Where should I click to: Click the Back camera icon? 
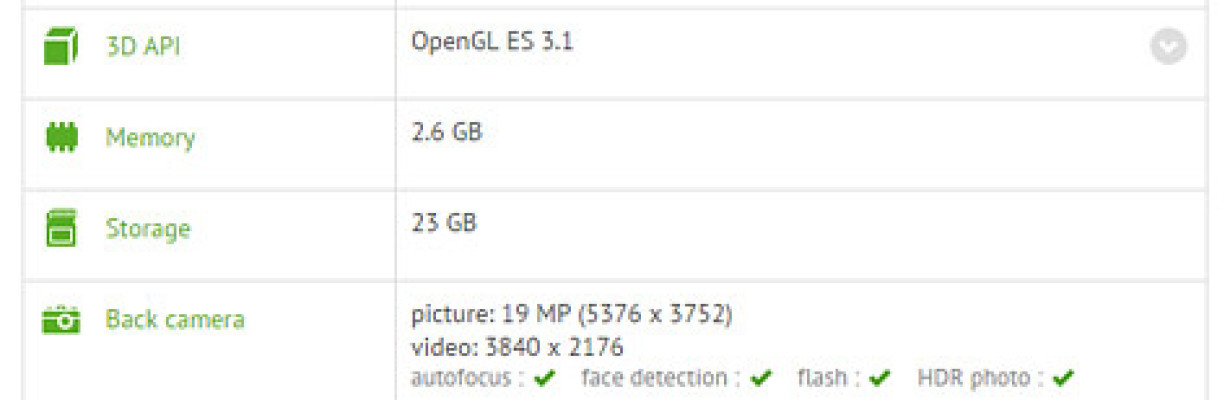pos(61,321)
